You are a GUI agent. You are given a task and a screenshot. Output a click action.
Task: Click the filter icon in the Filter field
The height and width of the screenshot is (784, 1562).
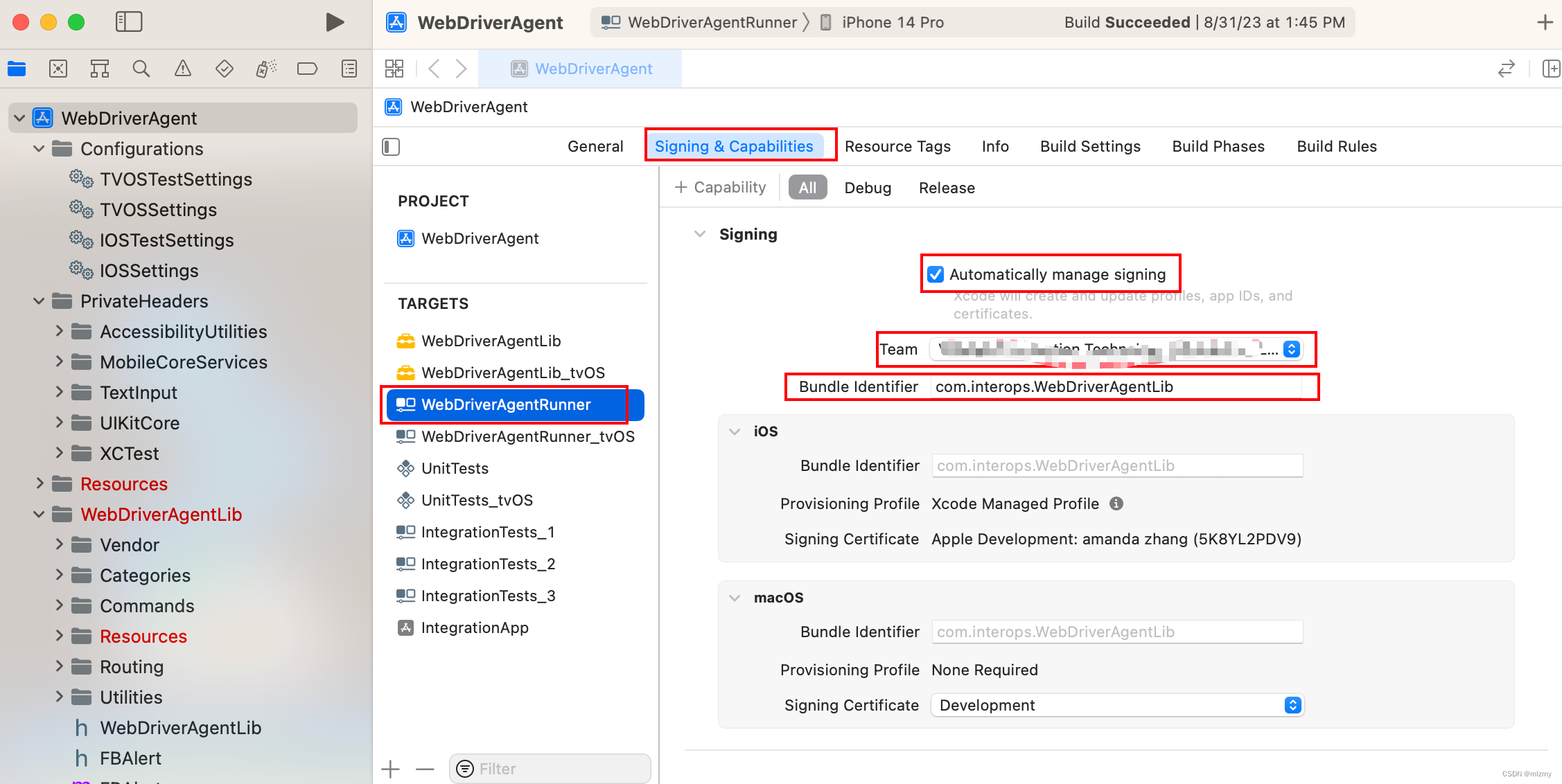point(465,769)
